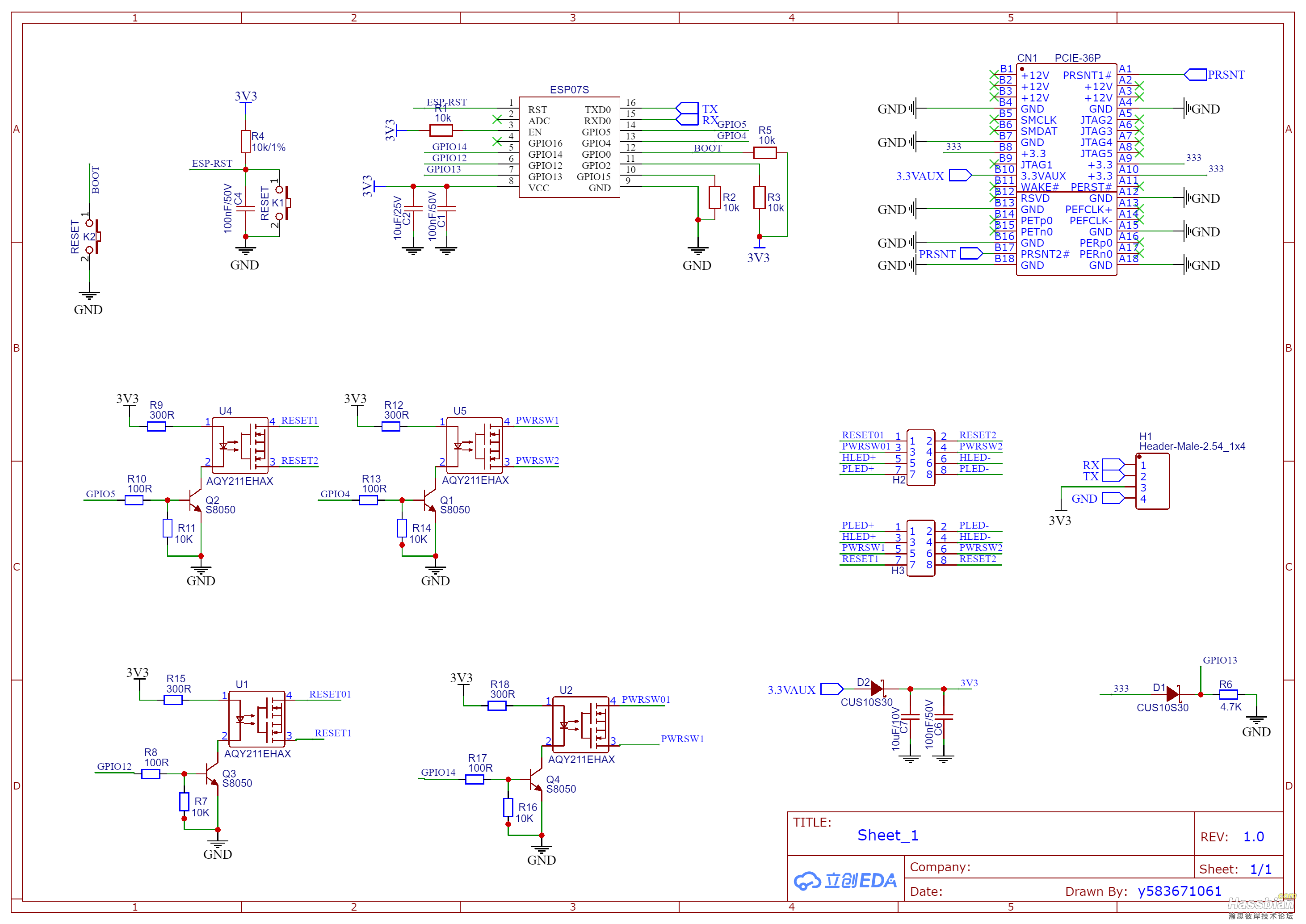Select resistor R6 4.7K symbol

click(x=1229, y=695)
